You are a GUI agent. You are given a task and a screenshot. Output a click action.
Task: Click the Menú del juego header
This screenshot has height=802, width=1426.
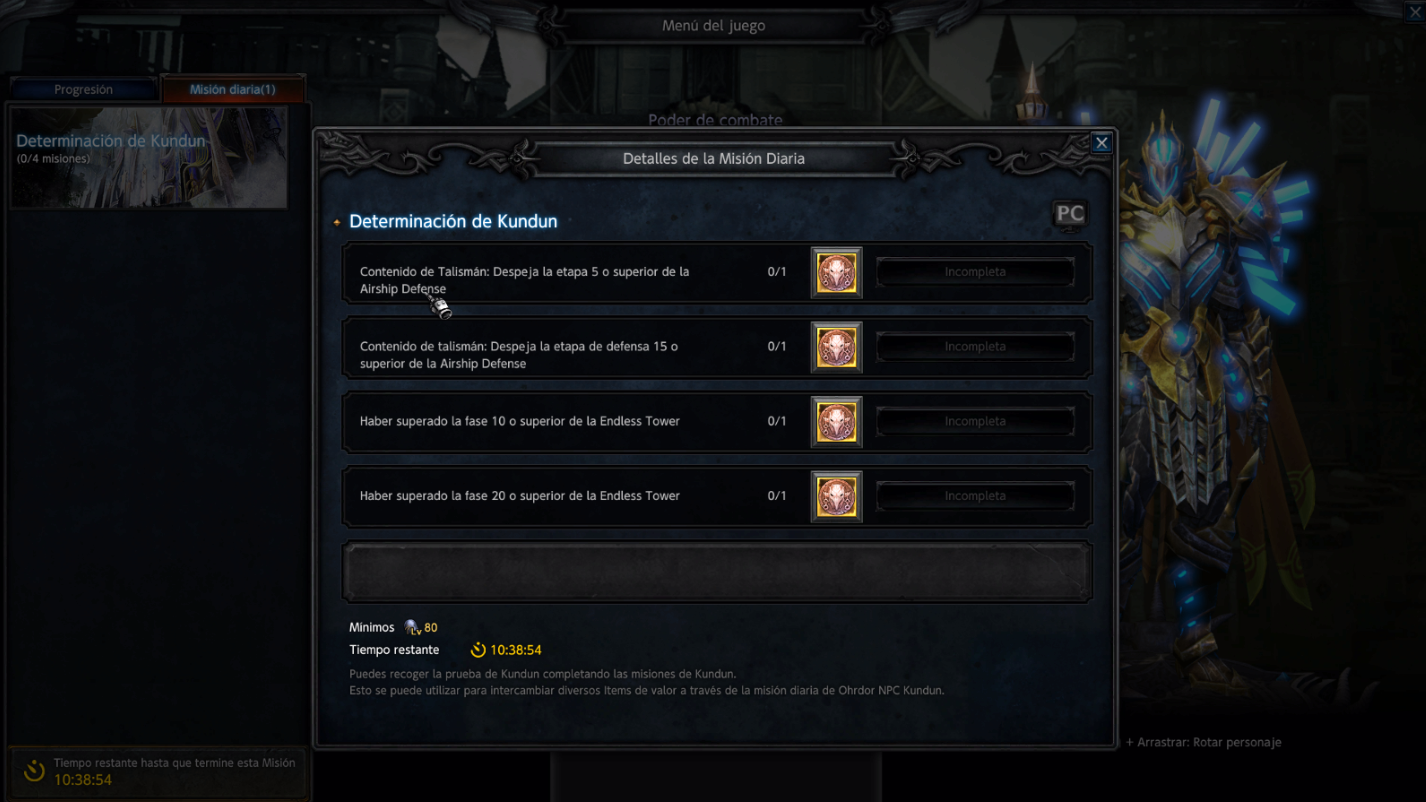(713, 26)
